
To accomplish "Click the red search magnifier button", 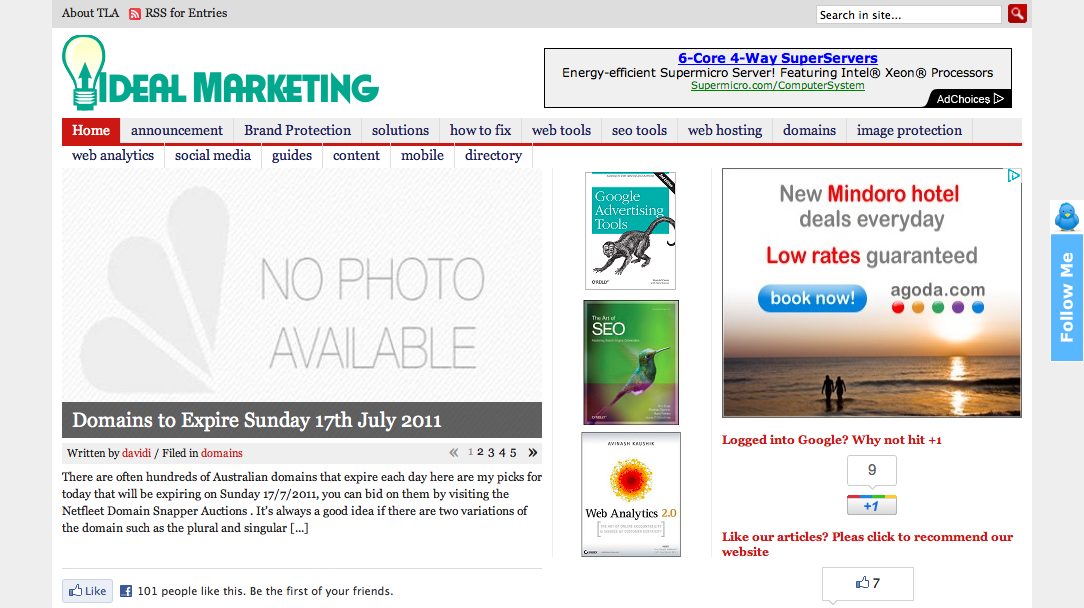I will [x=1017, y=14].
